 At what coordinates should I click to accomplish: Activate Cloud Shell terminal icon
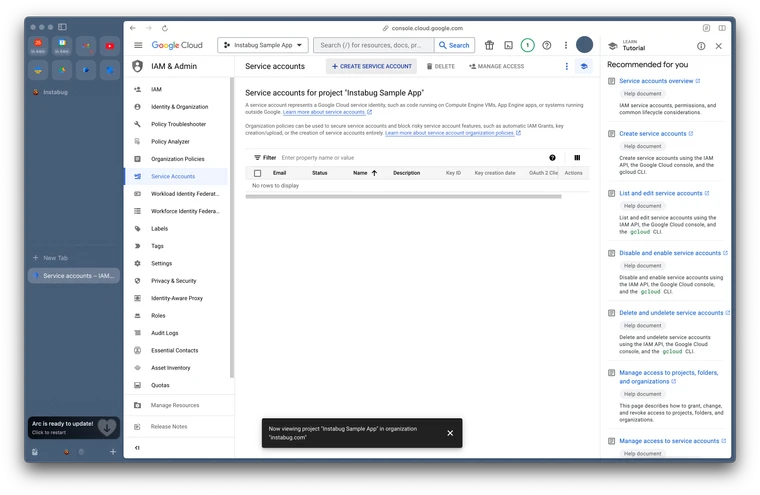coord(508,45)
